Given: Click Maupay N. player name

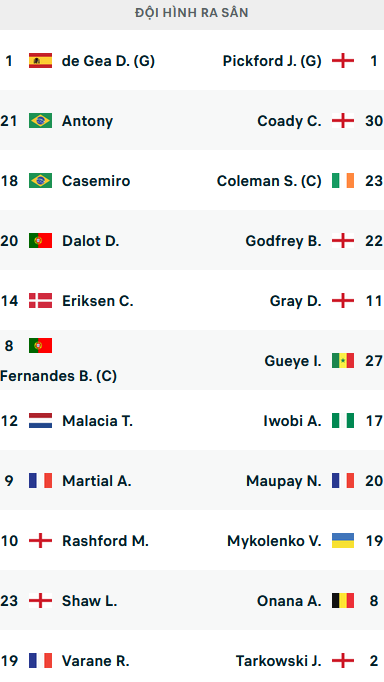Looking at the screenshot, I should [x=284, y=481].
